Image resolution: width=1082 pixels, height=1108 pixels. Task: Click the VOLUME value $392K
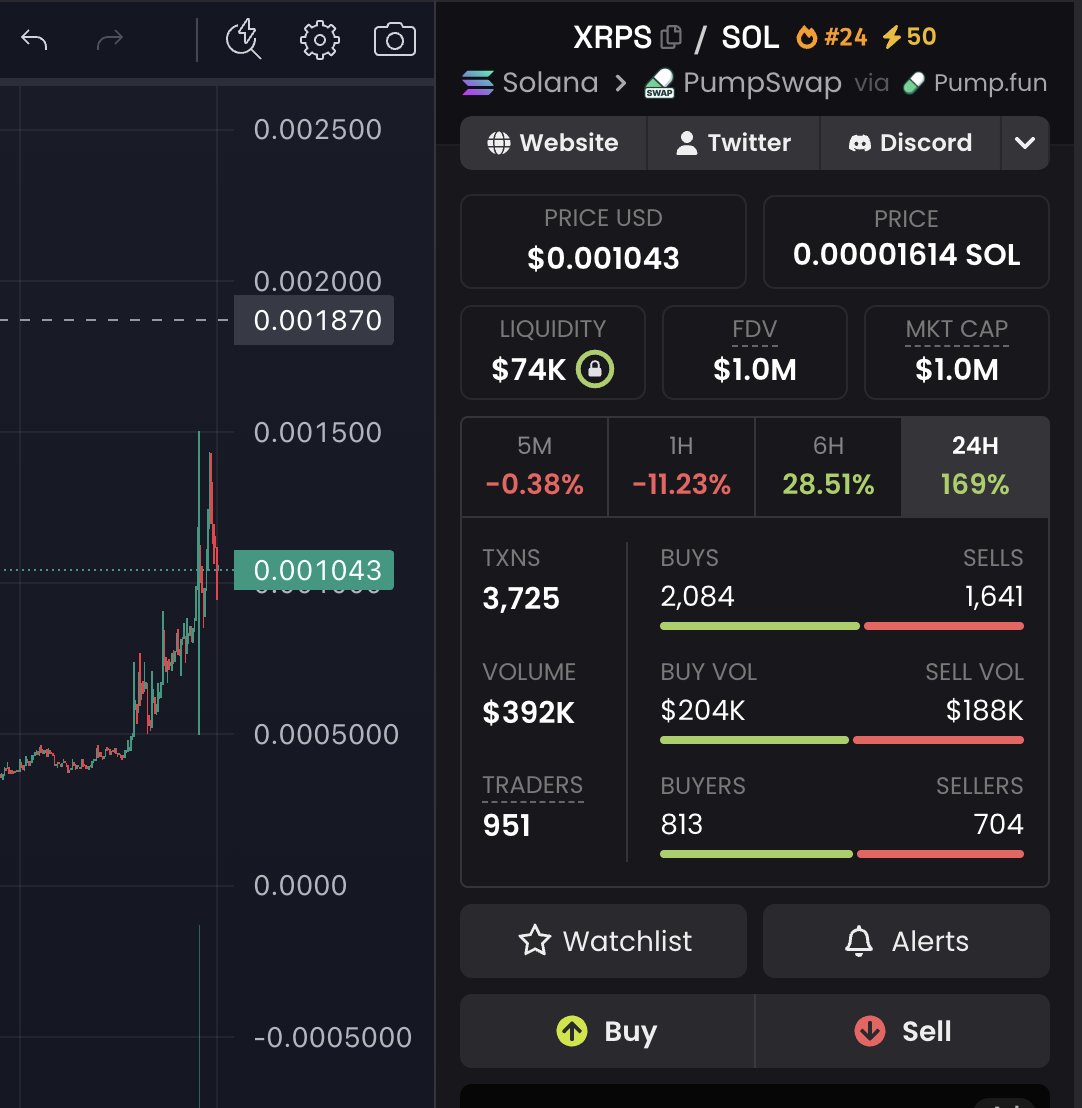529,712
